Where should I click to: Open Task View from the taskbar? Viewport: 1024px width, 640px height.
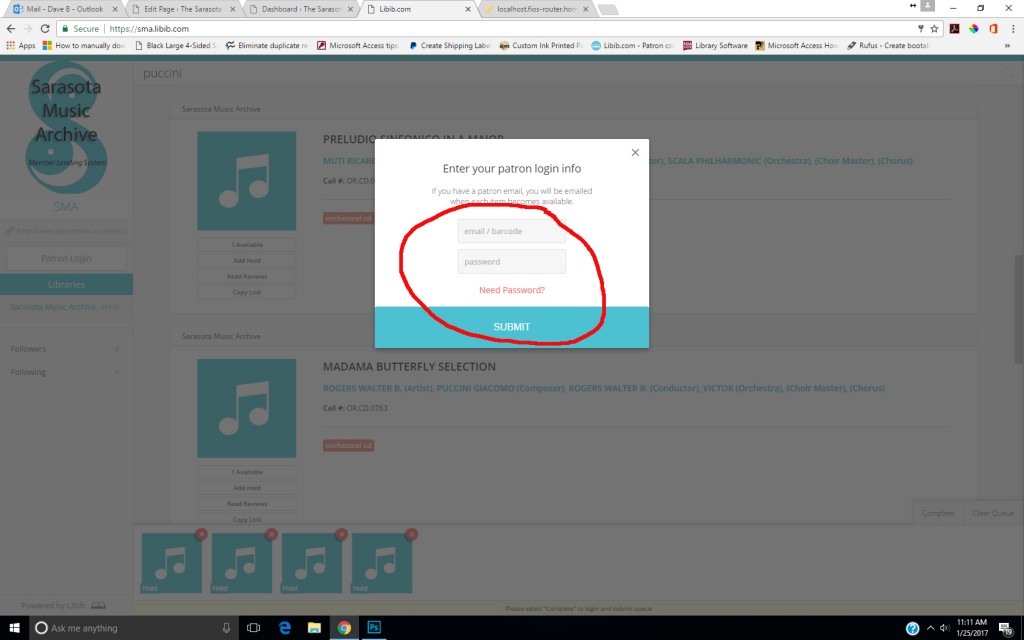(x=253, y=628)
